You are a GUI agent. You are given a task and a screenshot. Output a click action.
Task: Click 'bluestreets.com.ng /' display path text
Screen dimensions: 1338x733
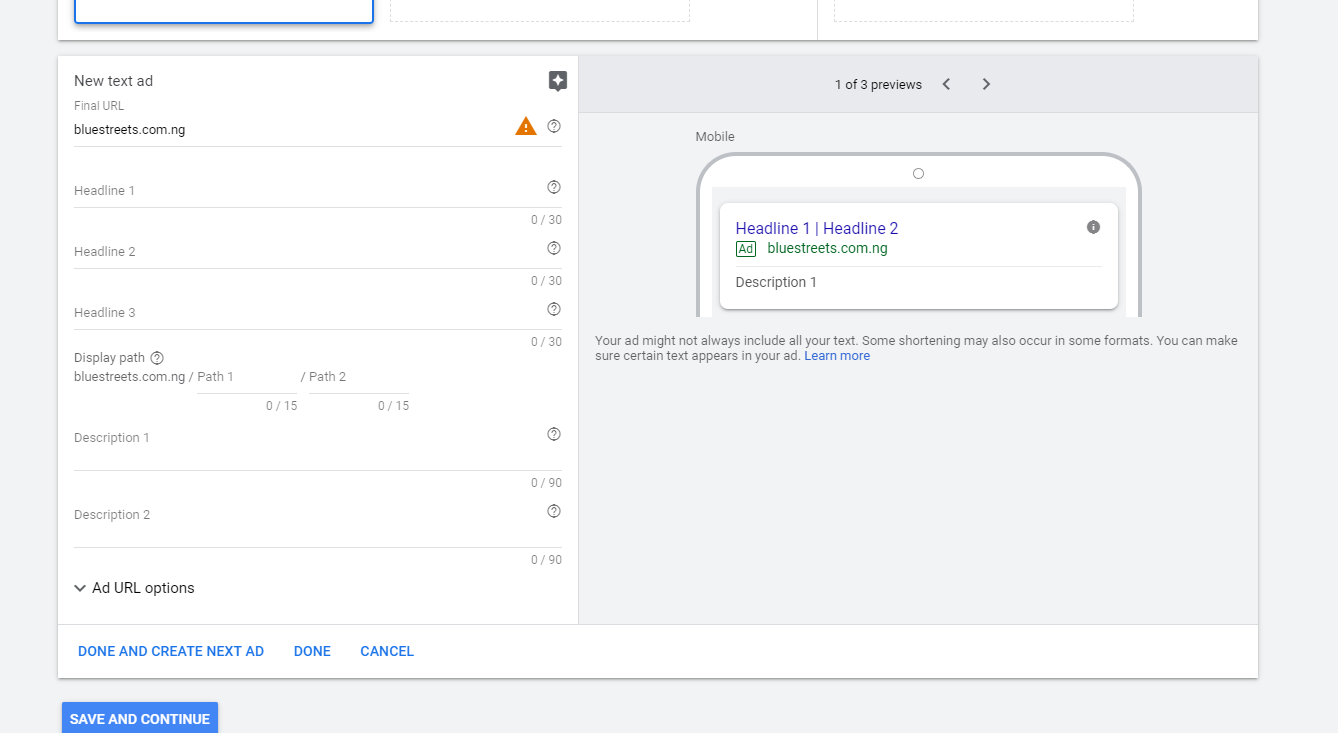pos(133,377)
